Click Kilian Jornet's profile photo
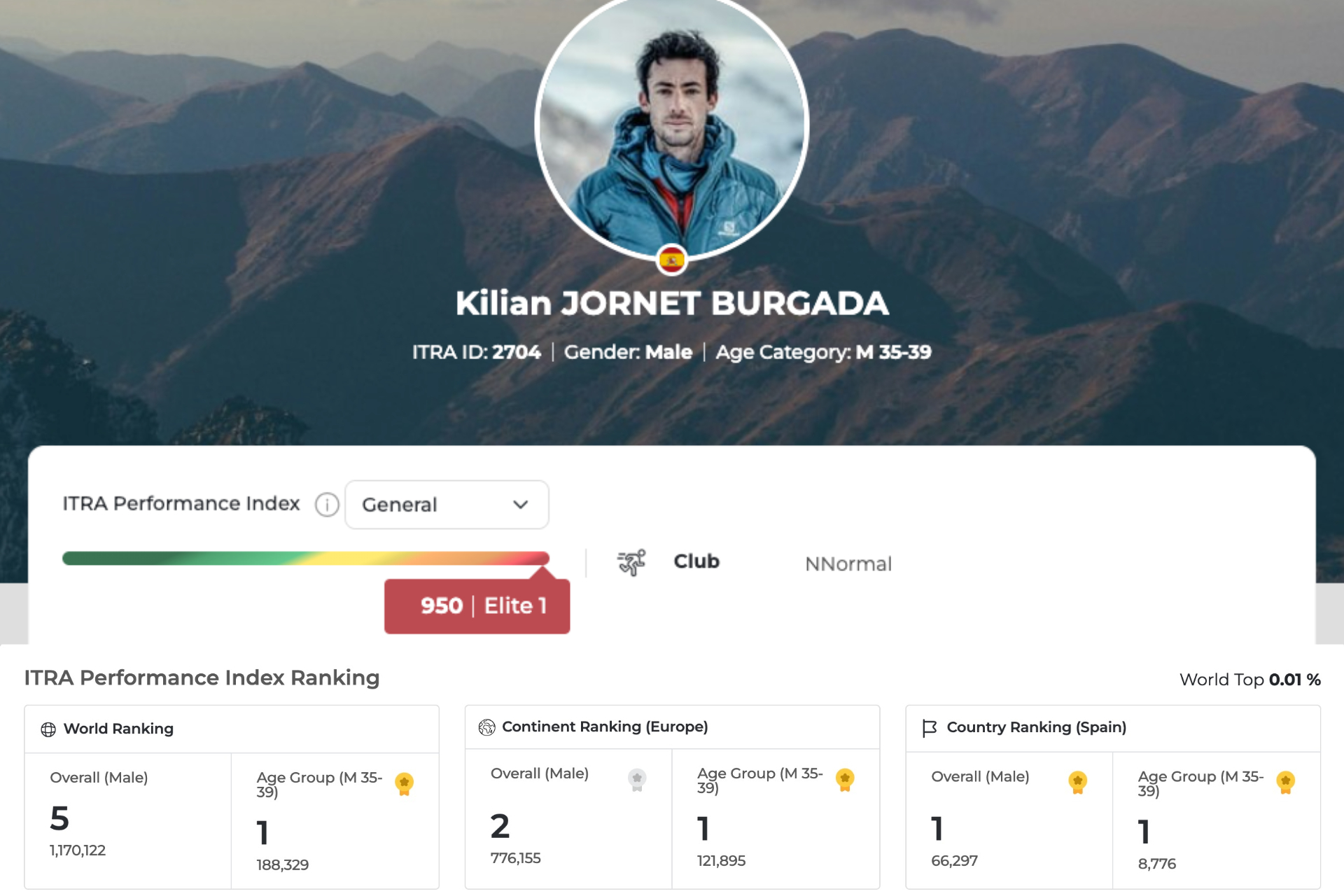Image resolution: width=1344 pixels, height=896 pixels. [x=671, y=126]
